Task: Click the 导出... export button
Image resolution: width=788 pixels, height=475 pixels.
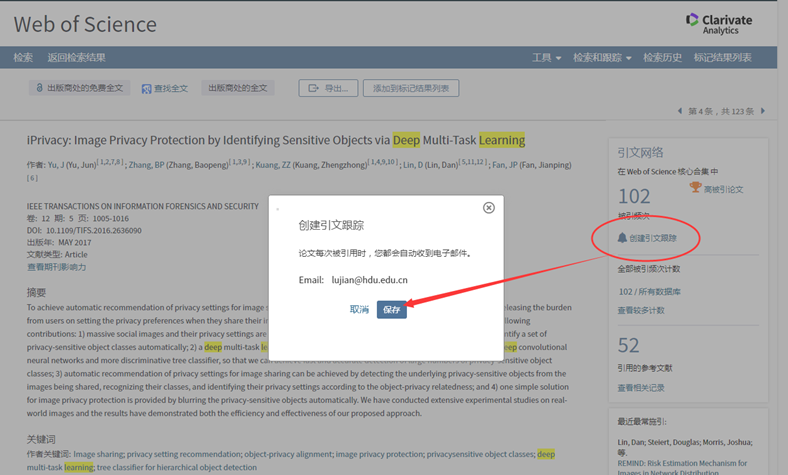Action: coord(328,88)
